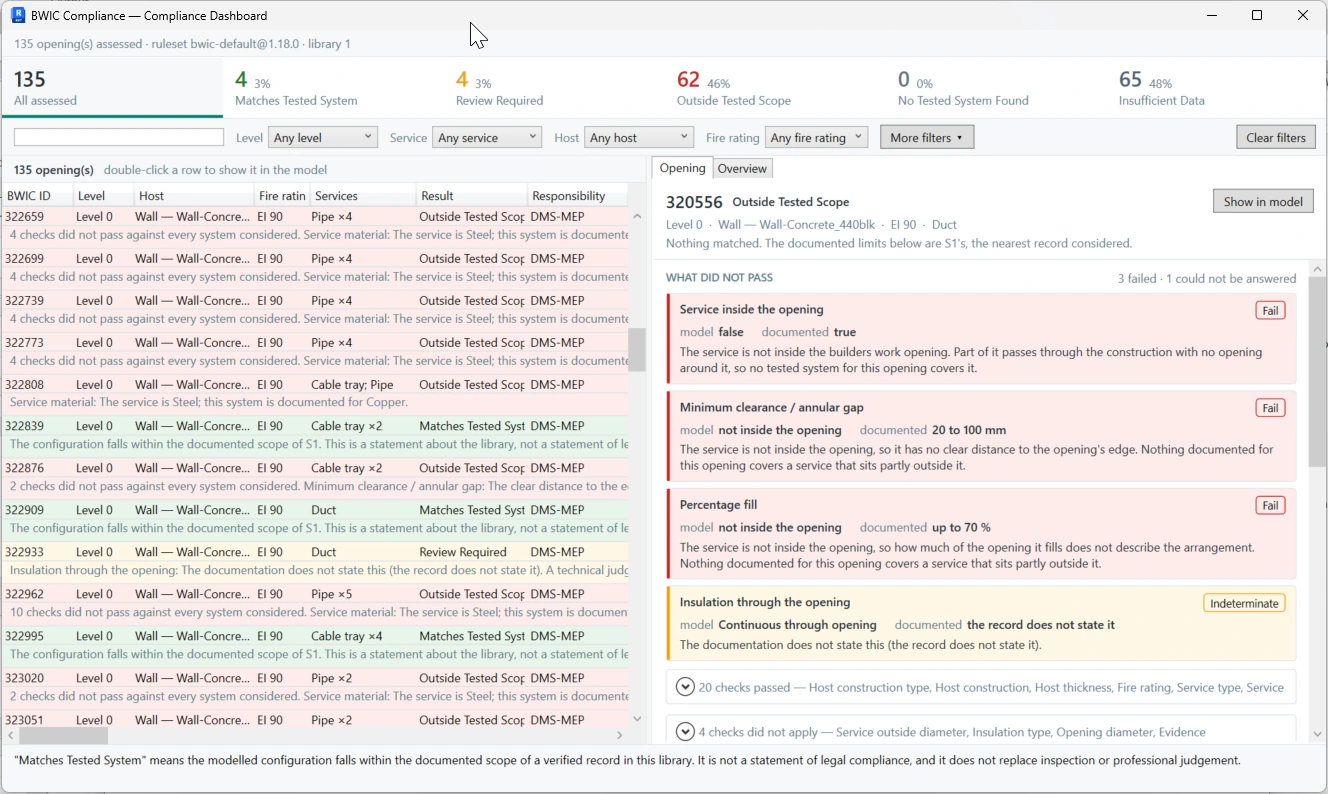Click the detail panel scroll up arrow
The width and height of the screenshot is (1328, 794).
[x=1317, y=268]
